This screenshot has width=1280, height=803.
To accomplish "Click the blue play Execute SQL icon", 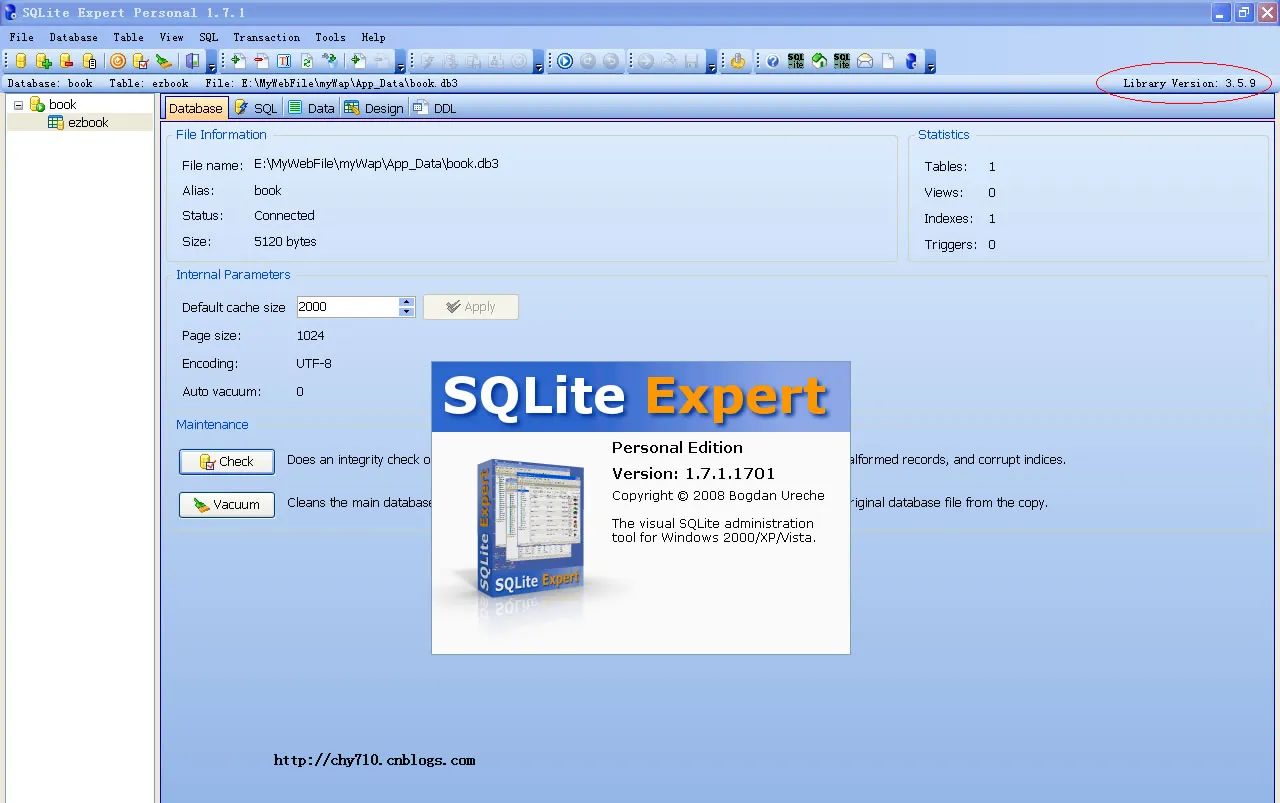I will 565,61.
